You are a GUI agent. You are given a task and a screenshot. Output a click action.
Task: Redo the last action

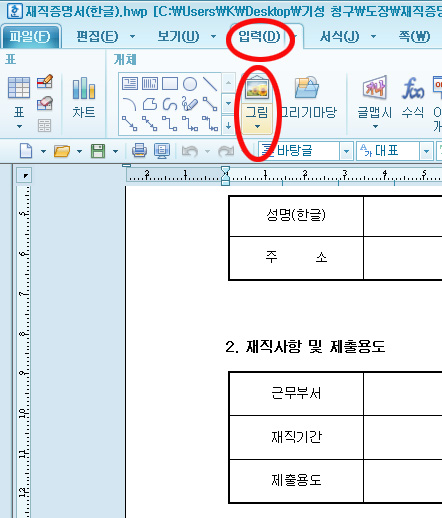(x=226, y=151)
